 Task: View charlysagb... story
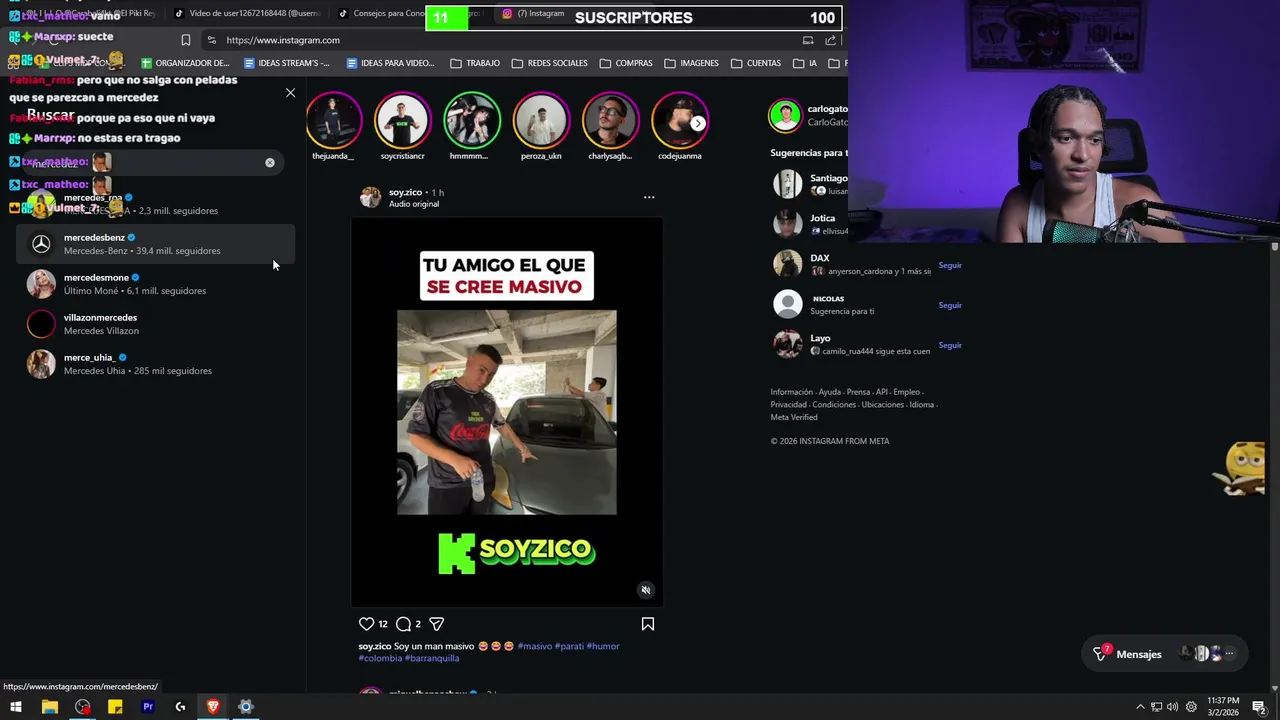pyautogui.click(x=610, y=120)
